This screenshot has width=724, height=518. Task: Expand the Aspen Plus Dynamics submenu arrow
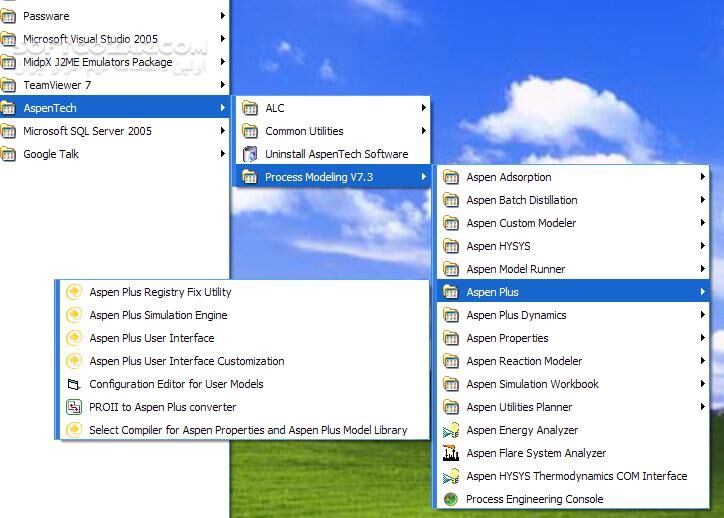[703, 315]
